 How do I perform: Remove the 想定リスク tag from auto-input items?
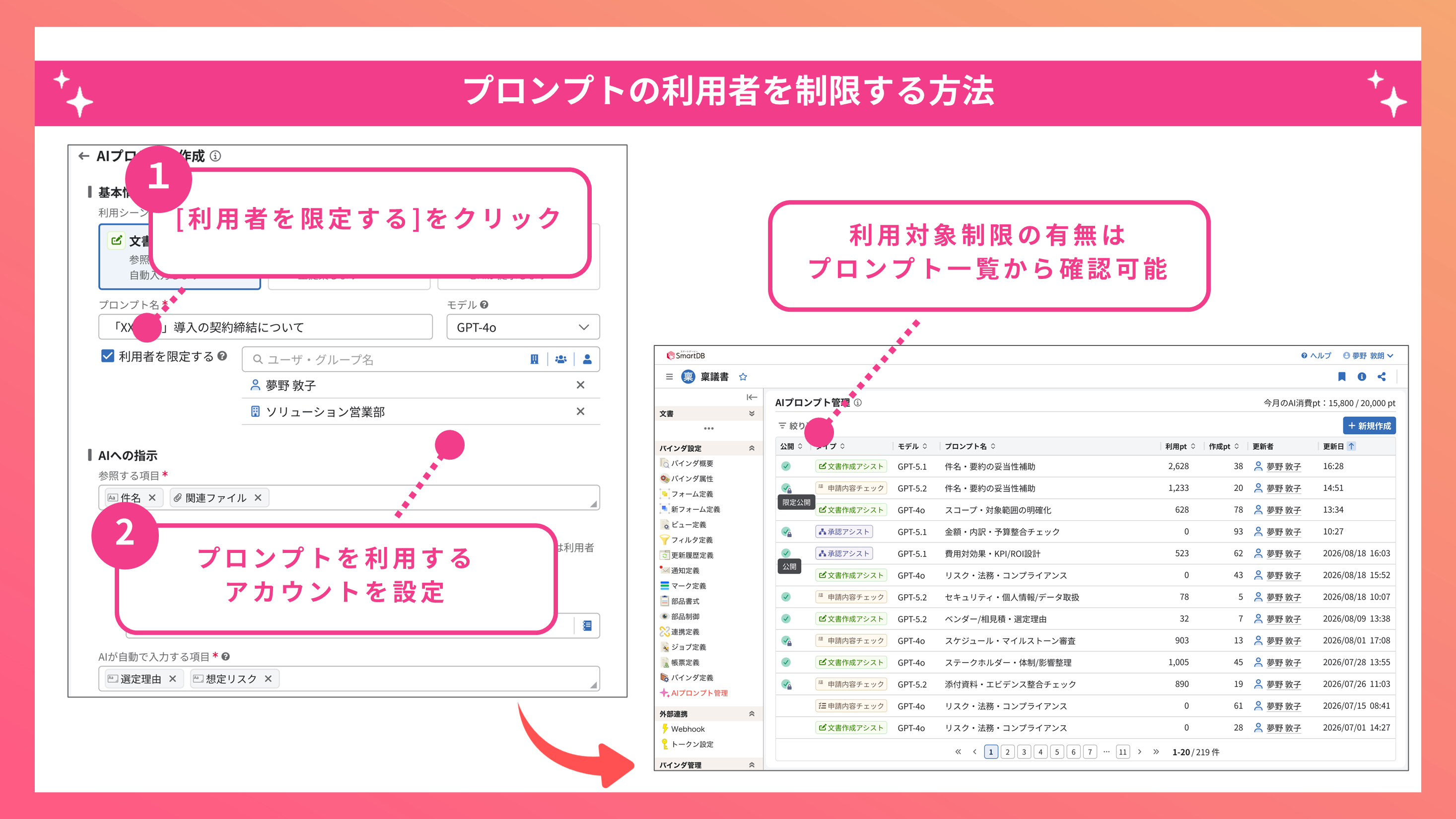coord(268,678)
